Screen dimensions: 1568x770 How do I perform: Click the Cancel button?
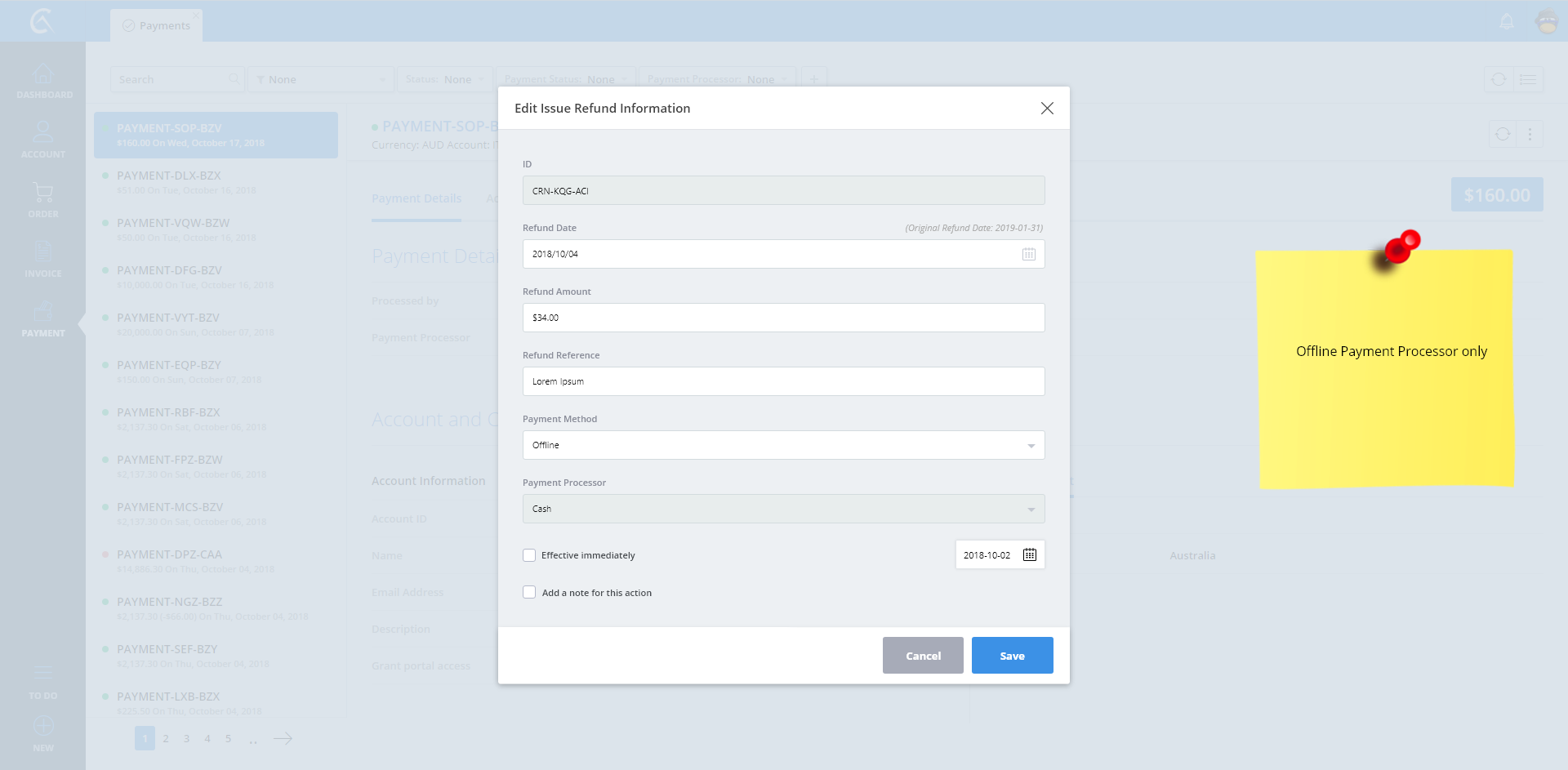[923, 656]
